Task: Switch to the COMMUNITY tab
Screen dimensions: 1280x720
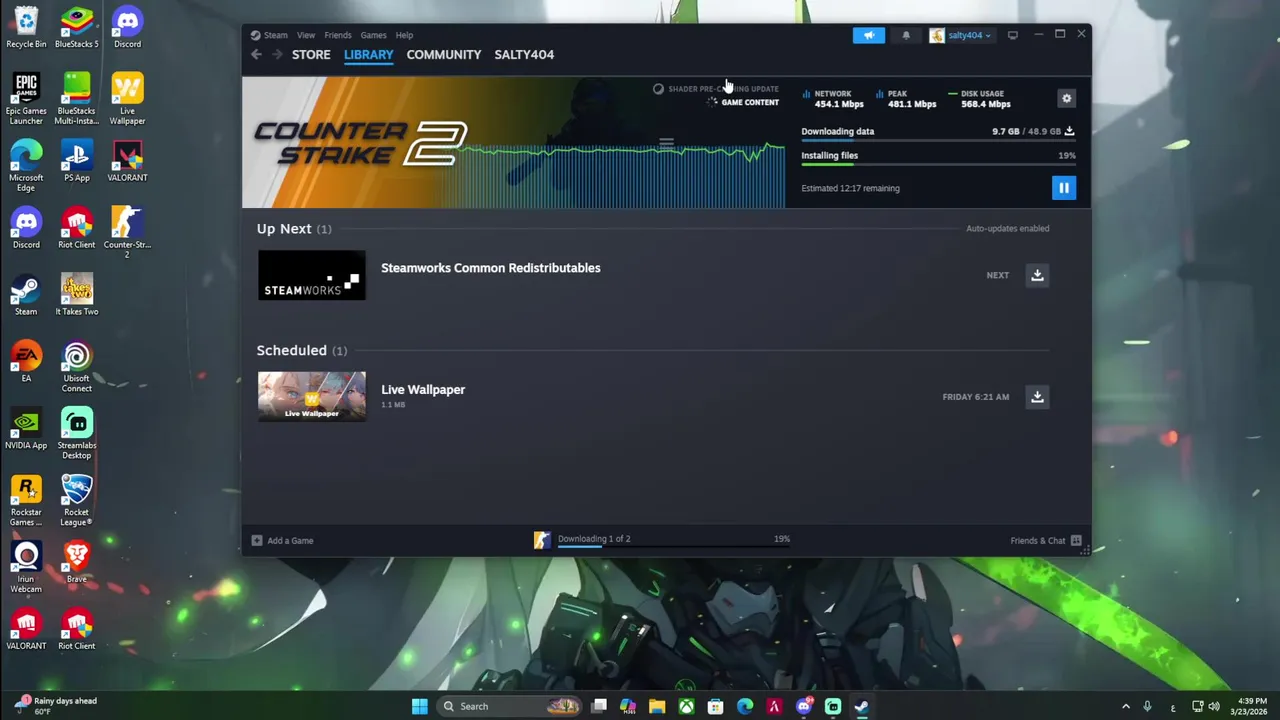Action: pyautogui.click(x=444, y=55)
